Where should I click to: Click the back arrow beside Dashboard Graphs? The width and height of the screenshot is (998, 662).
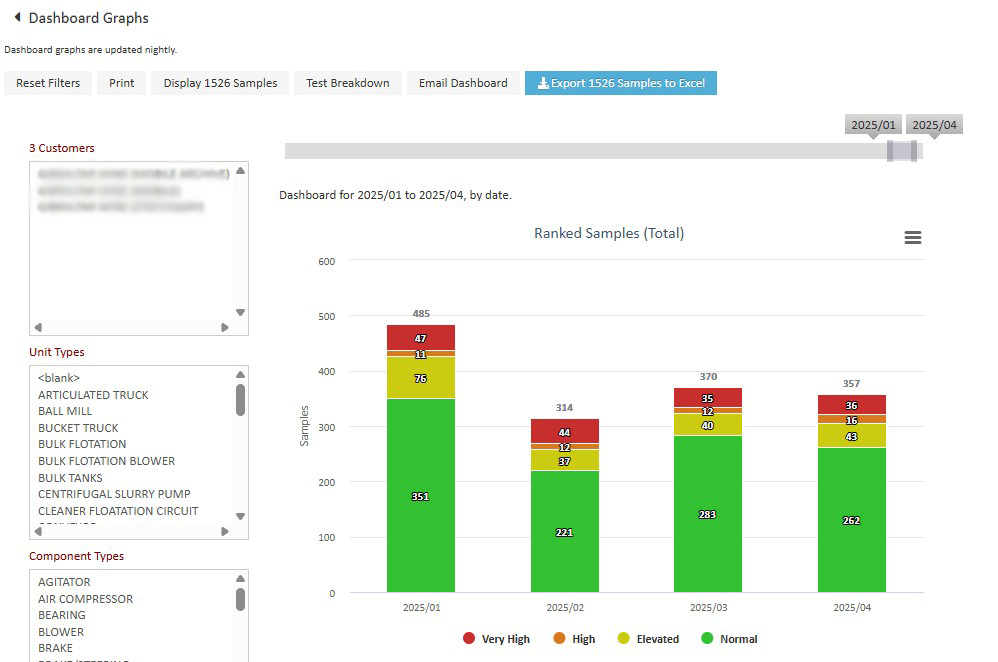coord(17,18)
